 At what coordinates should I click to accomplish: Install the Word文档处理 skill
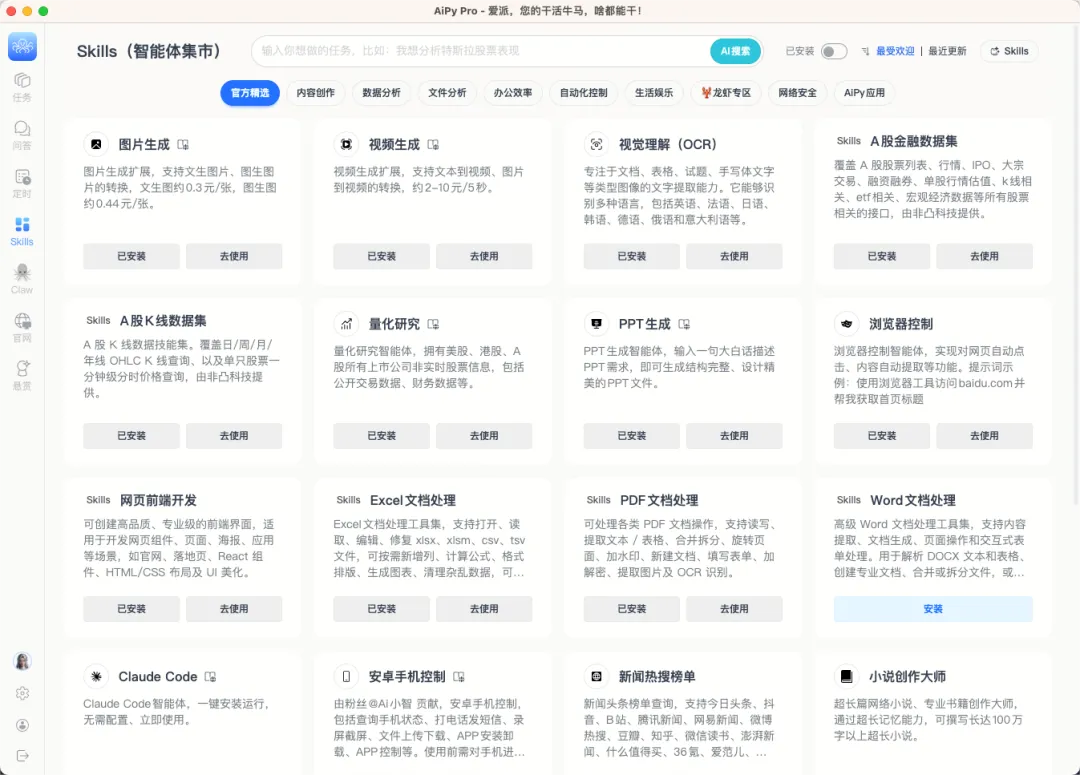[x=933, y=609]
